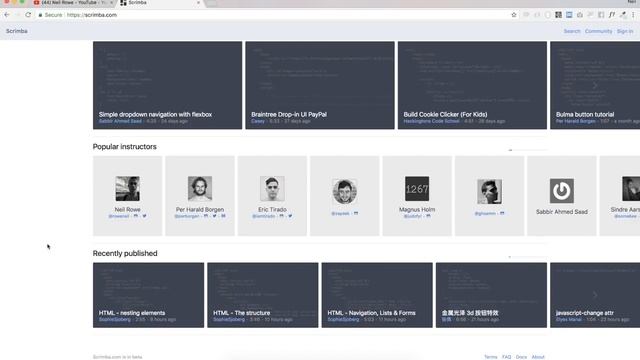Open the Terms footer link
Screen dimensions: 640x360
pos(491,357)
